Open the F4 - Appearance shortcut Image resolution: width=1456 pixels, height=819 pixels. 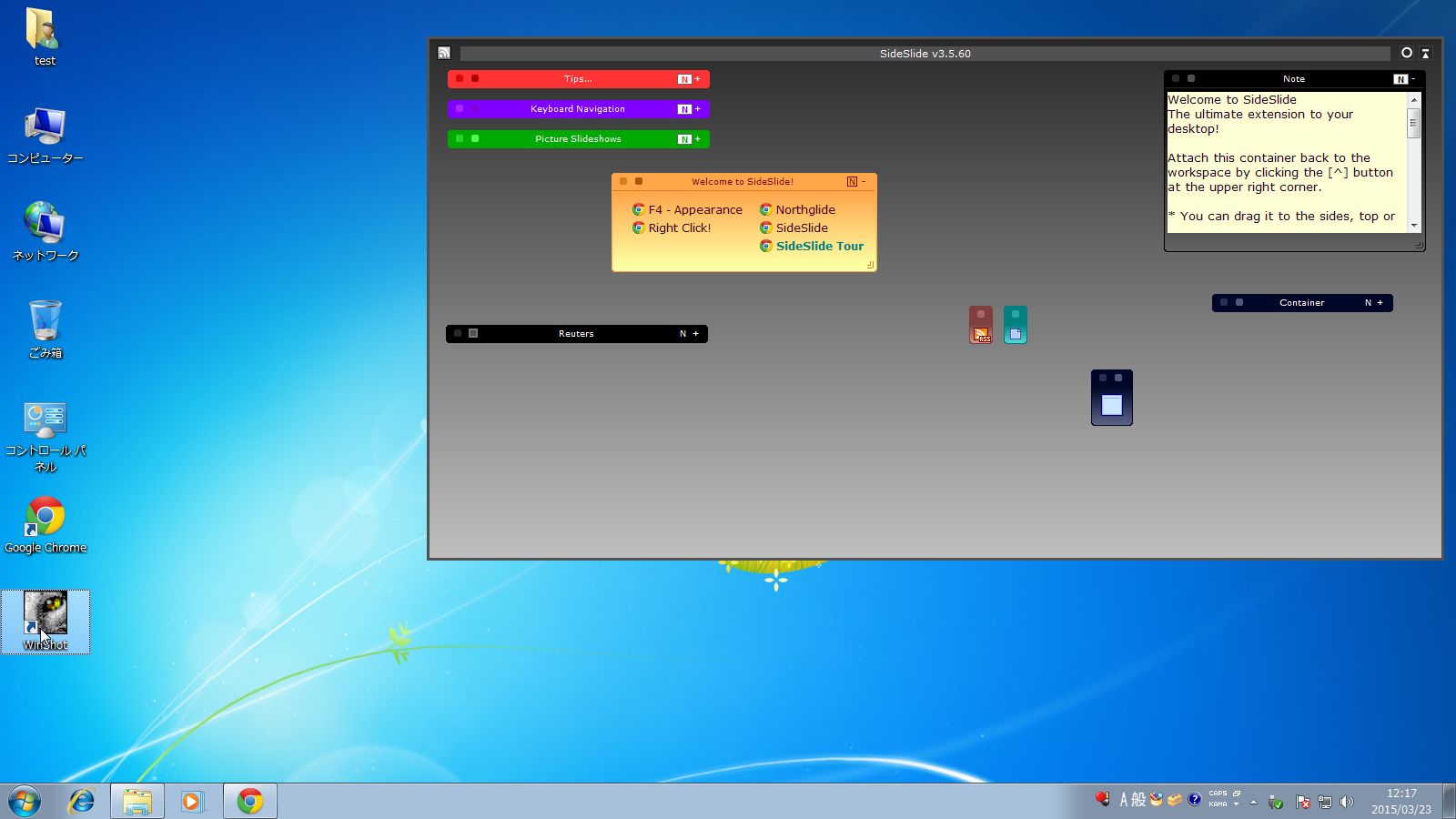click(x=688, y=210)
